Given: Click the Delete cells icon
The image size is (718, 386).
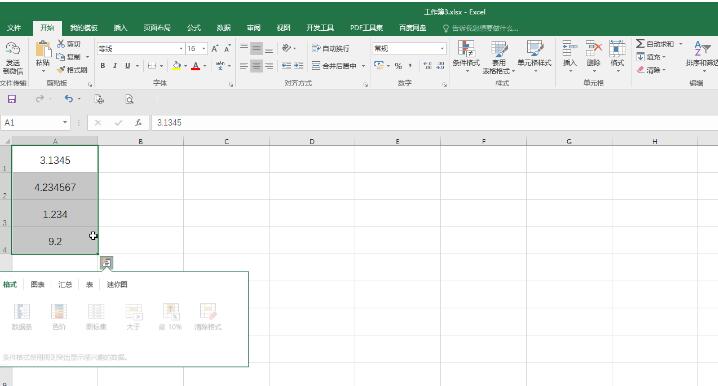Looking at the screenshot, I should click(593, 49).
